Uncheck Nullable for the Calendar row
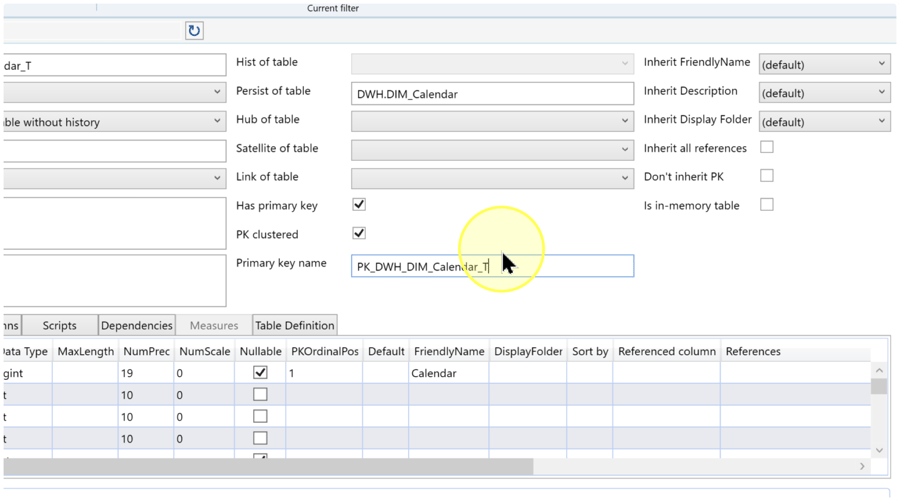 260,372
